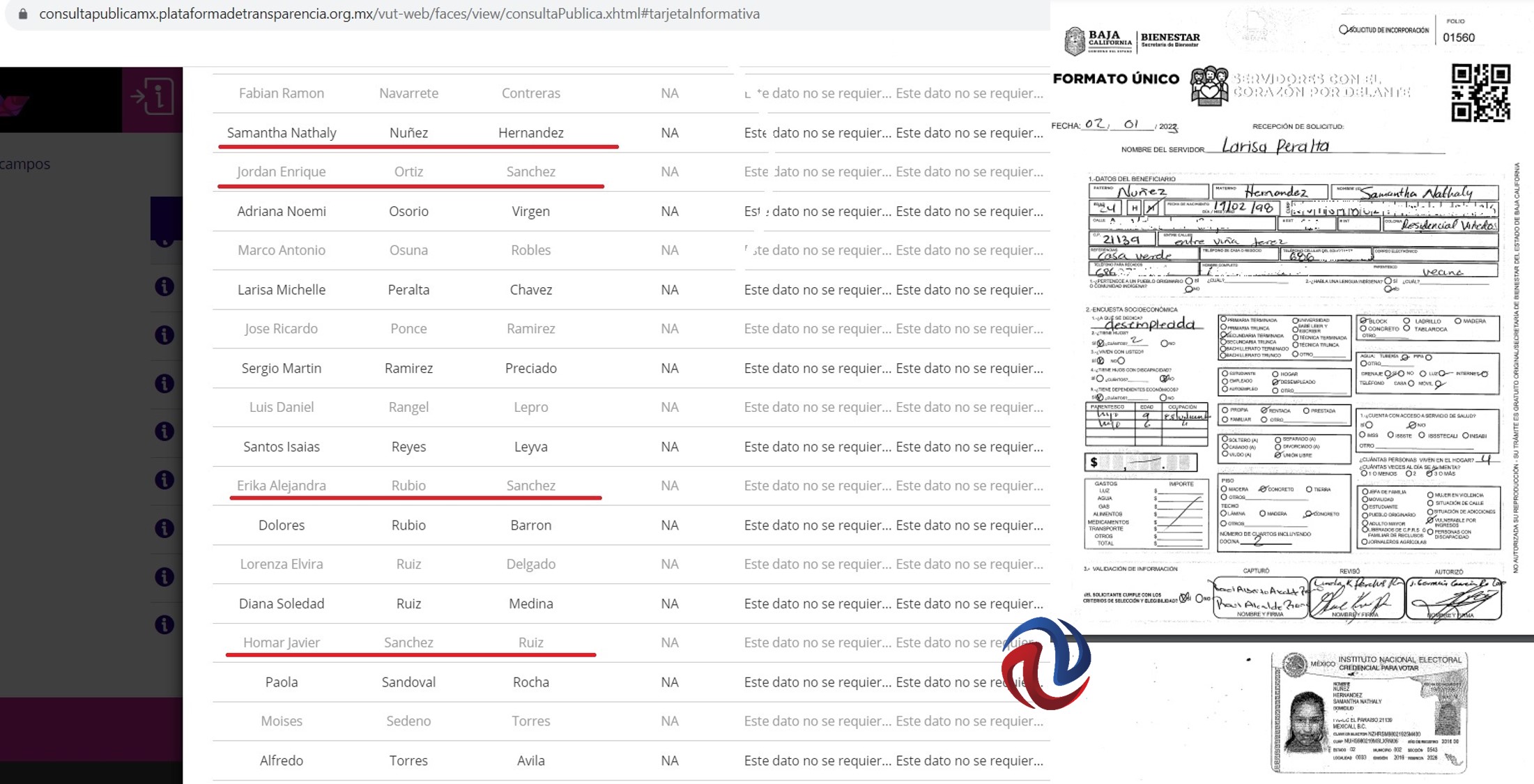
Task: Click the QR code on Formato Único
Action: pos(1481,93)
